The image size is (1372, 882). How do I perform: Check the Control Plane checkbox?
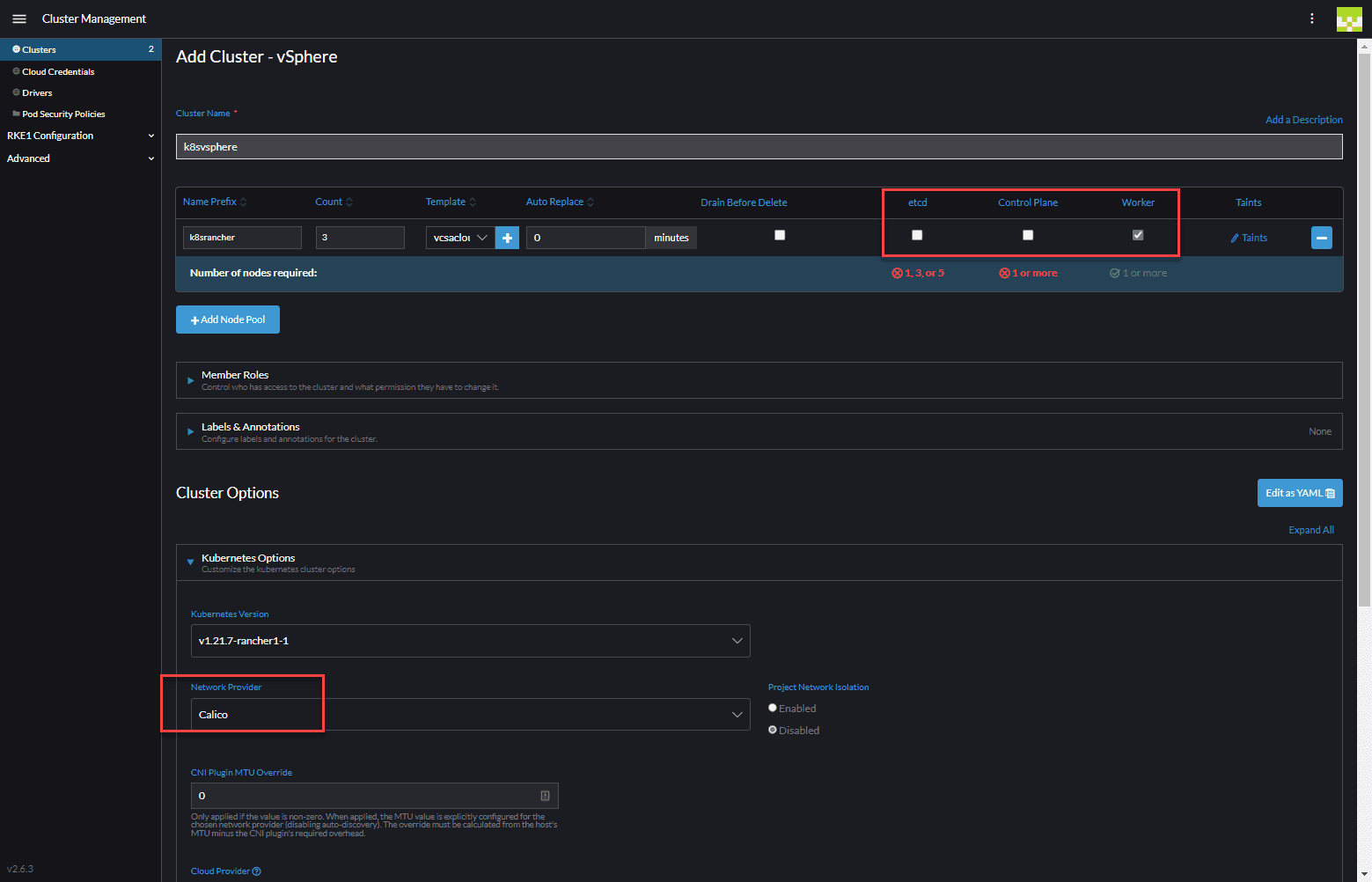1027,234
